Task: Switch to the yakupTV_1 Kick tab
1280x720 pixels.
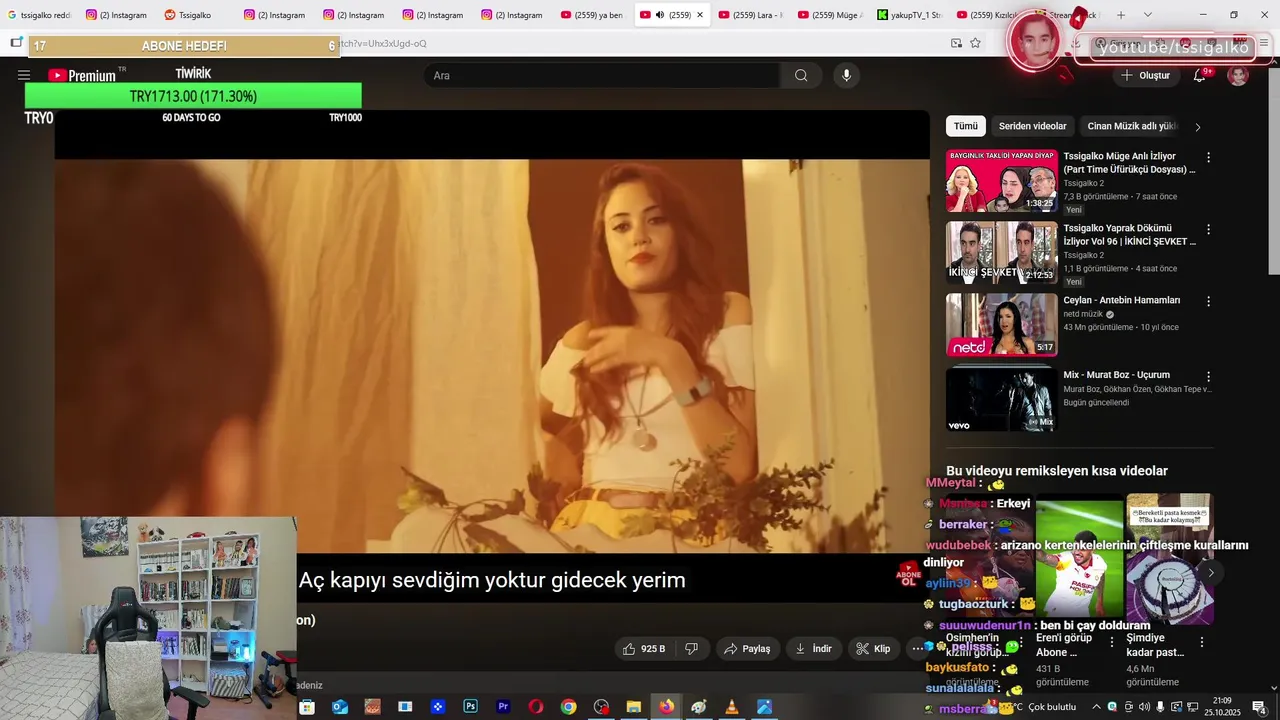Action: click(x=909, y=15)
